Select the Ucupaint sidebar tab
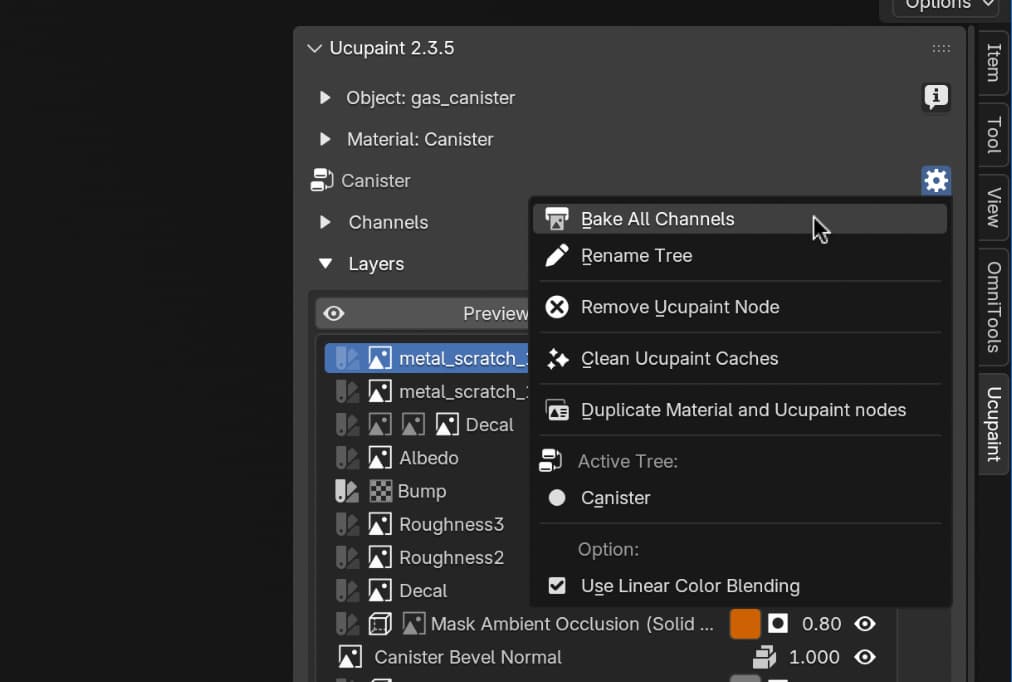1012x682 pixels. click(994, 425)
